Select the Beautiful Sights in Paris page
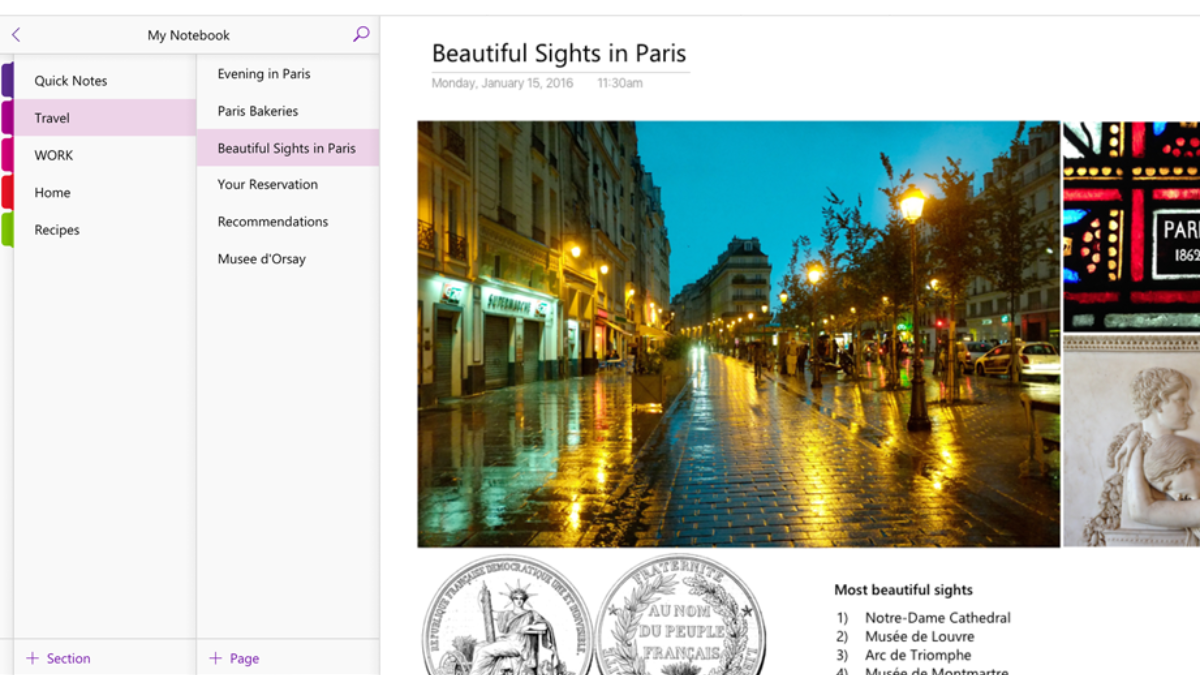This screenshot has width=1200, height=675. coord(286,148)
